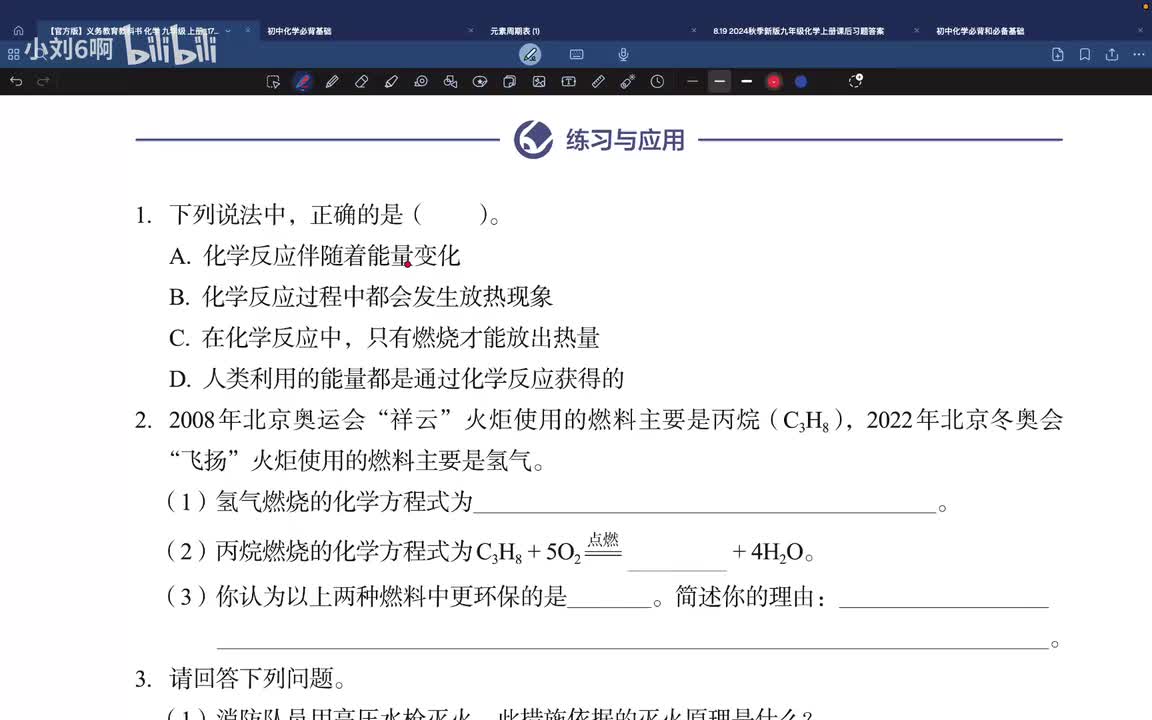The width and height of the screenshot is (1152, 720).
Task: Open the page thumbnails grid view
Action: [x=13, y=54]
